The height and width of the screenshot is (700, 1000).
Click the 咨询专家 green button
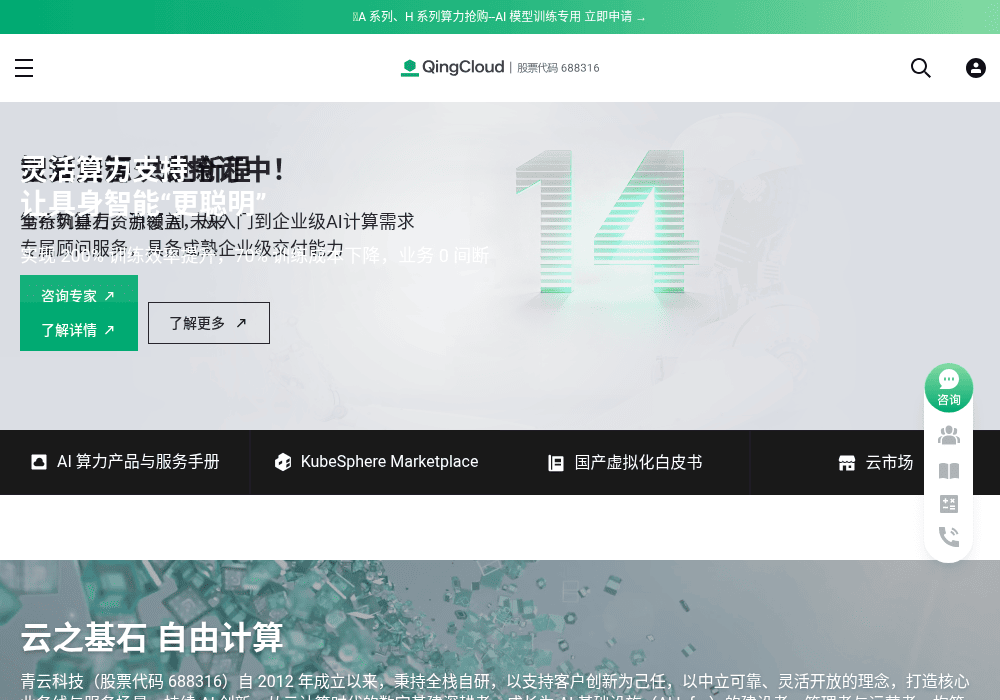(78, 296)
